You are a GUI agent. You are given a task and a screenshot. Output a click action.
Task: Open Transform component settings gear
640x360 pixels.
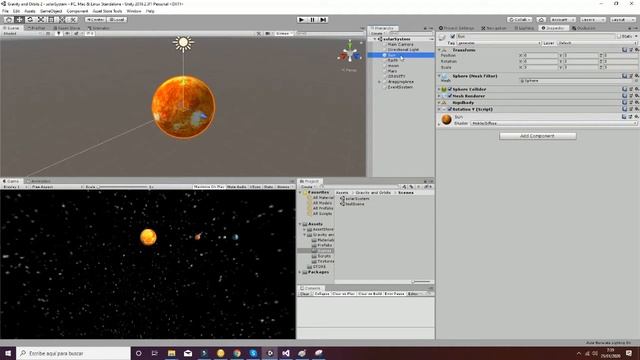[636, 50]
